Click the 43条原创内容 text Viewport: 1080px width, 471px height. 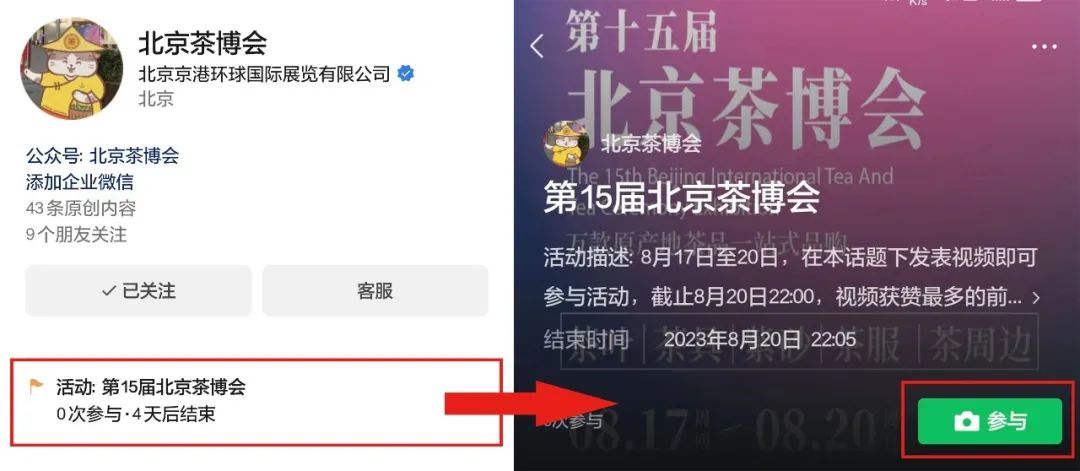pyautogui.click(x=81, y=208)
